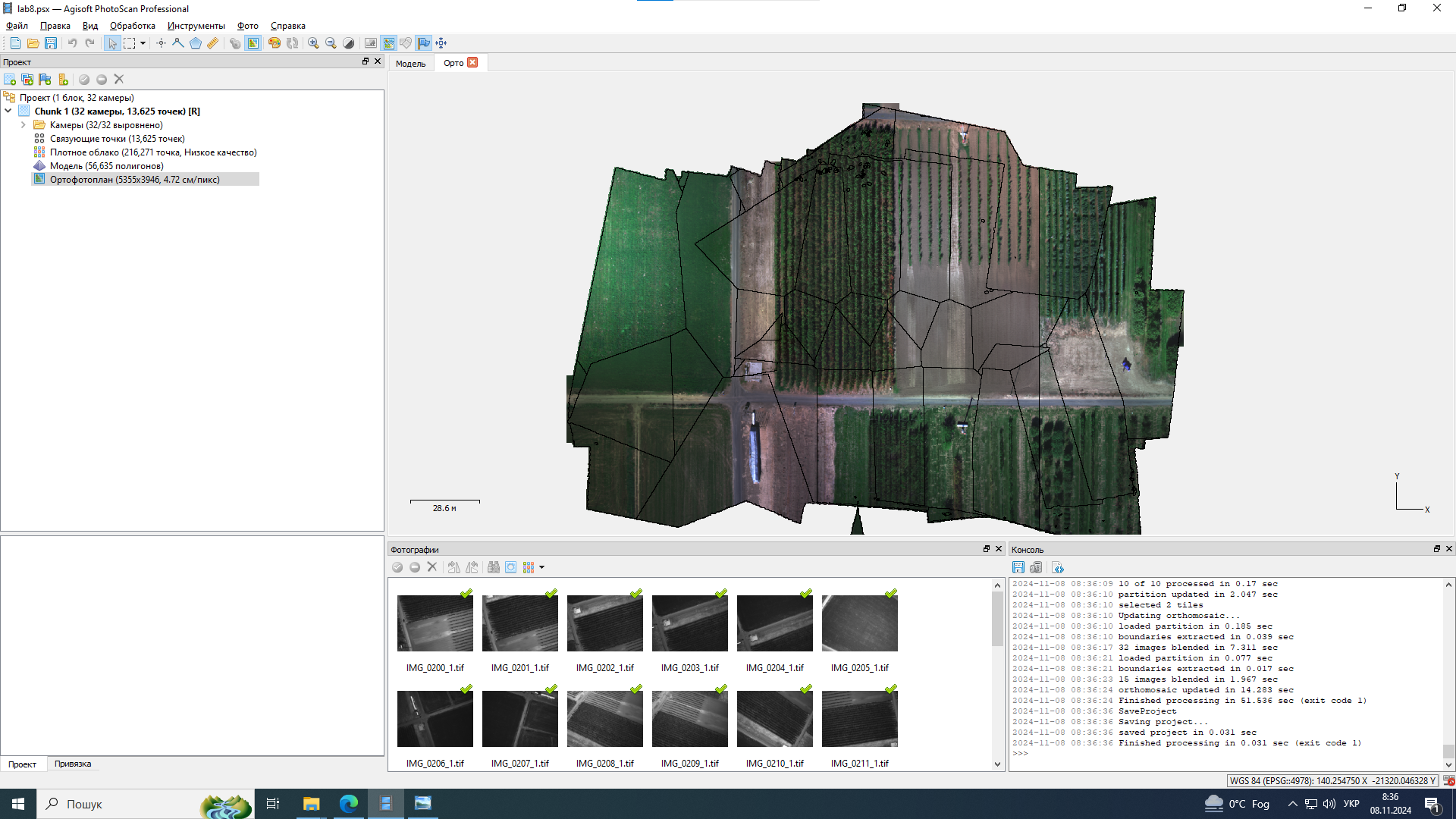The width and height of the screenshot is (1456, 819).
Task: Click the Save Project floppy icon
Action: click(x=51, y=43)
